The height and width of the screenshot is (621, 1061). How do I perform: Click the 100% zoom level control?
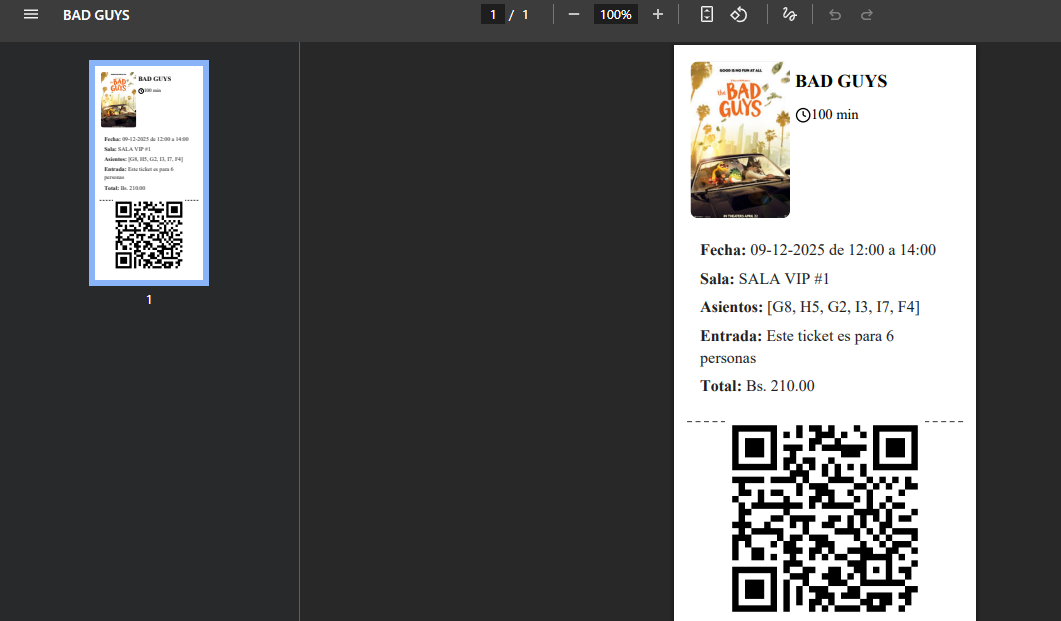[x=615, y=15]
